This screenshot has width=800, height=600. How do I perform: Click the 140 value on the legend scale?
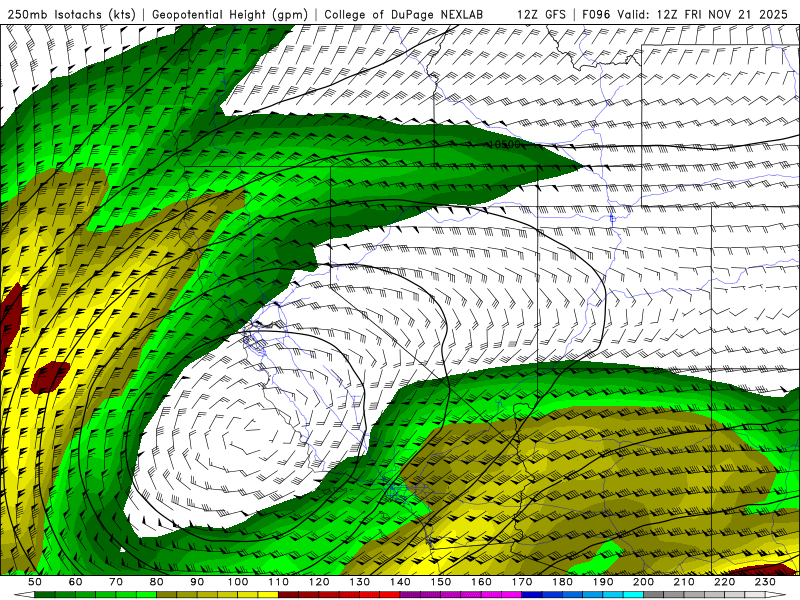pos(401,582)
